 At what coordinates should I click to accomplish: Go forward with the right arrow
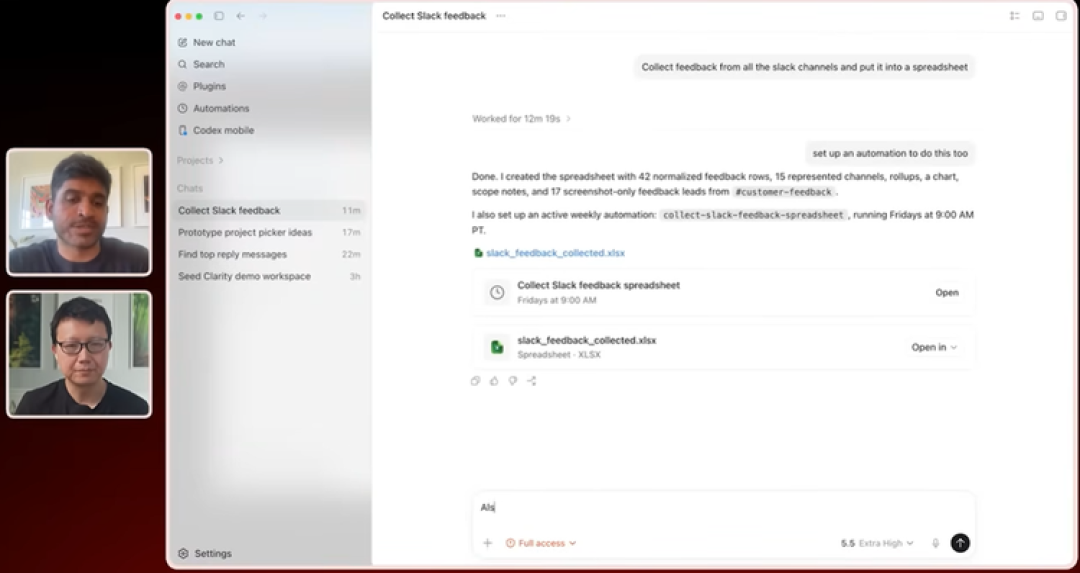coord(262,16)
